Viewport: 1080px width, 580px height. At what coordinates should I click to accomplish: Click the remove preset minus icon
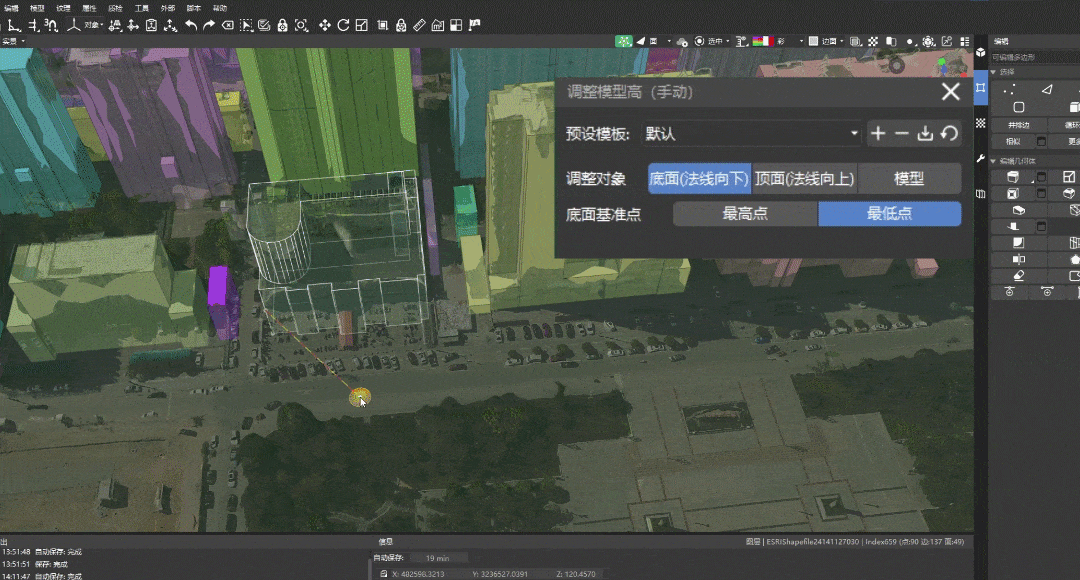pos(901,133)
